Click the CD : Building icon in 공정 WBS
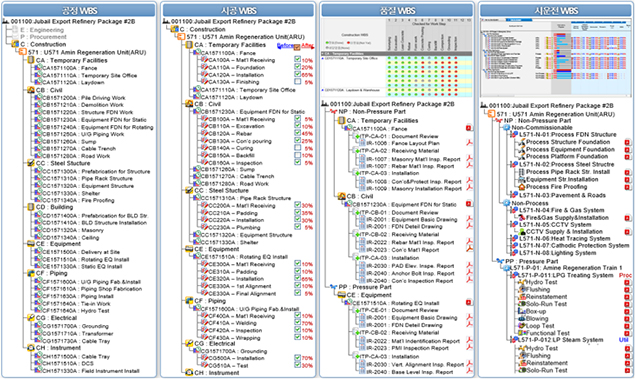The width and height of the screenshot is (635, 379). tap(30, 207)
